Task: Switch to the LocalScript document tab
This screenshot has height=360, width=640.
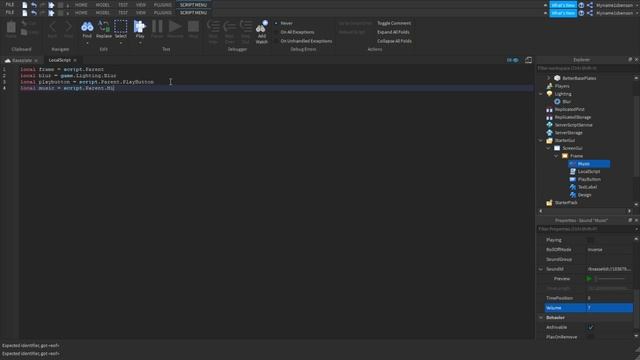Action: point(60,60)
